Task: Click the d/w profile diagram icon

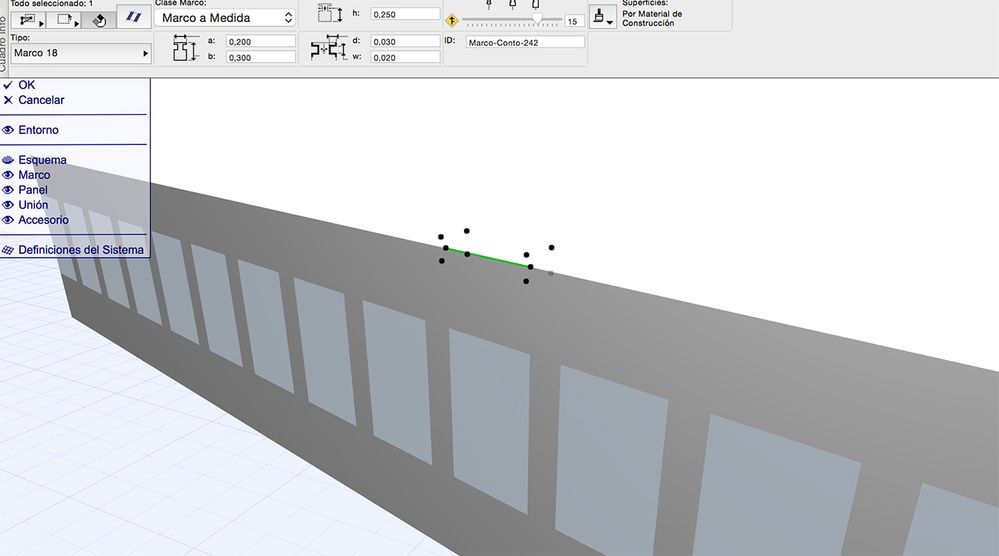Action: click(x=329, y=48)
